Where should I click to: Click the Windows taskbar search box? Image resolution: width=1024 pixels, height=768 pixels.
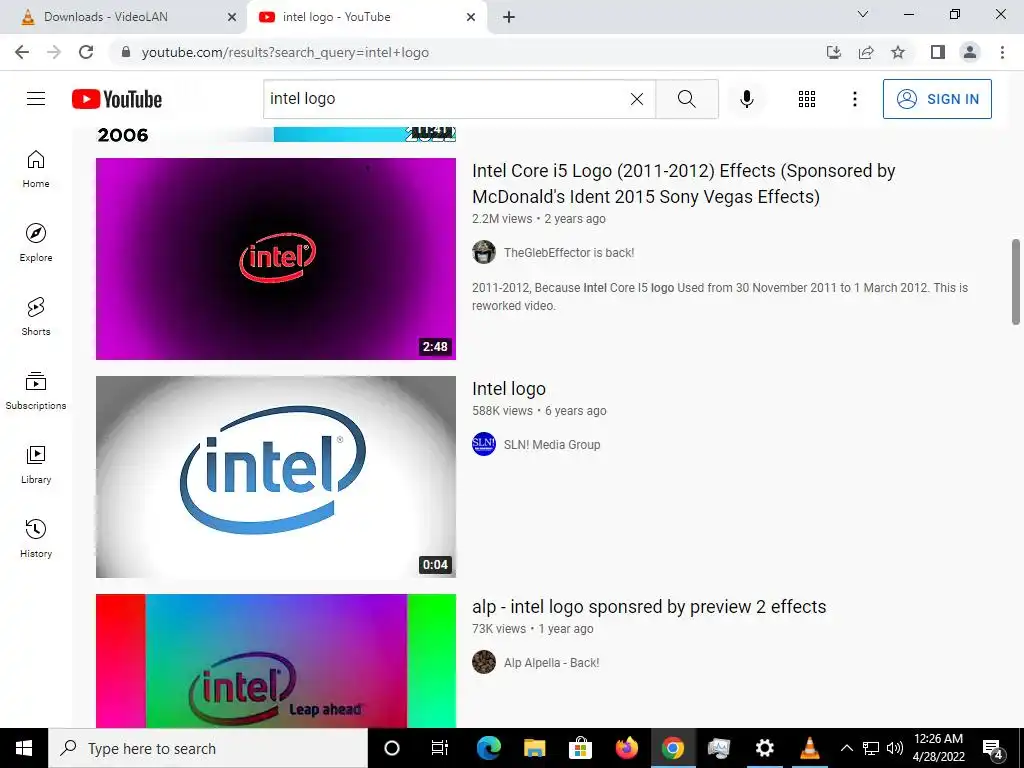(x=208, y=748)
